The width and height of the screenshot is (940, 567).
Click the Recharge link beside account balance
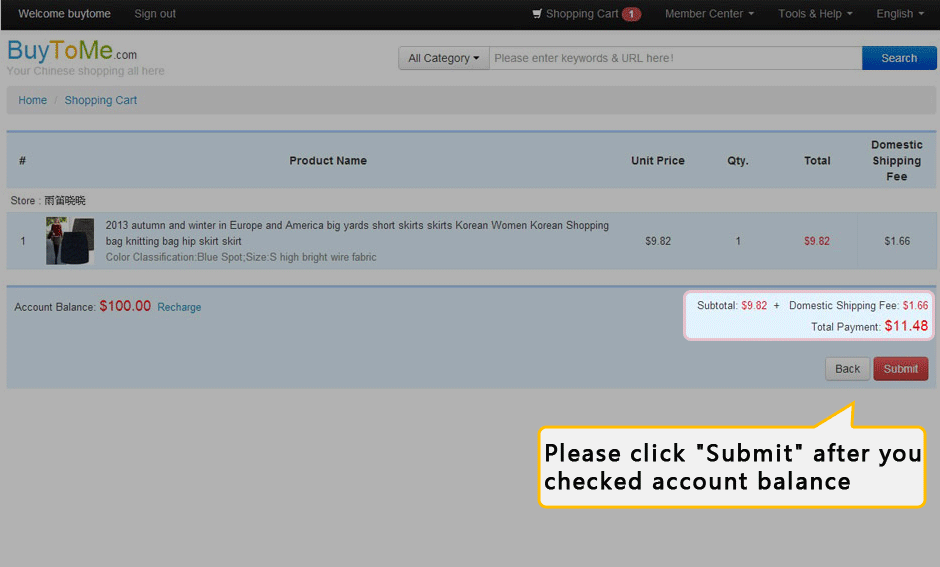point(179,307)
